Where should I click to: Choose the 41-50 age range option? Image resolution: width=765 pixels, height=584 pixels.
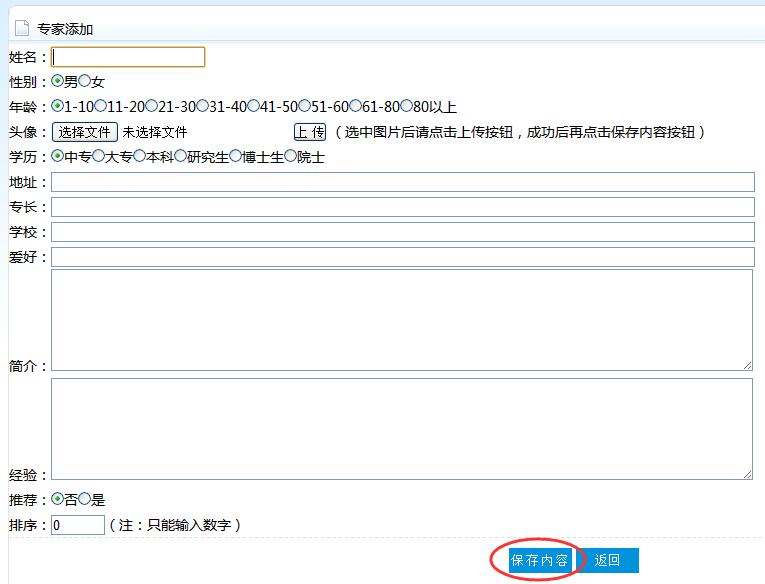pos(254,106)
